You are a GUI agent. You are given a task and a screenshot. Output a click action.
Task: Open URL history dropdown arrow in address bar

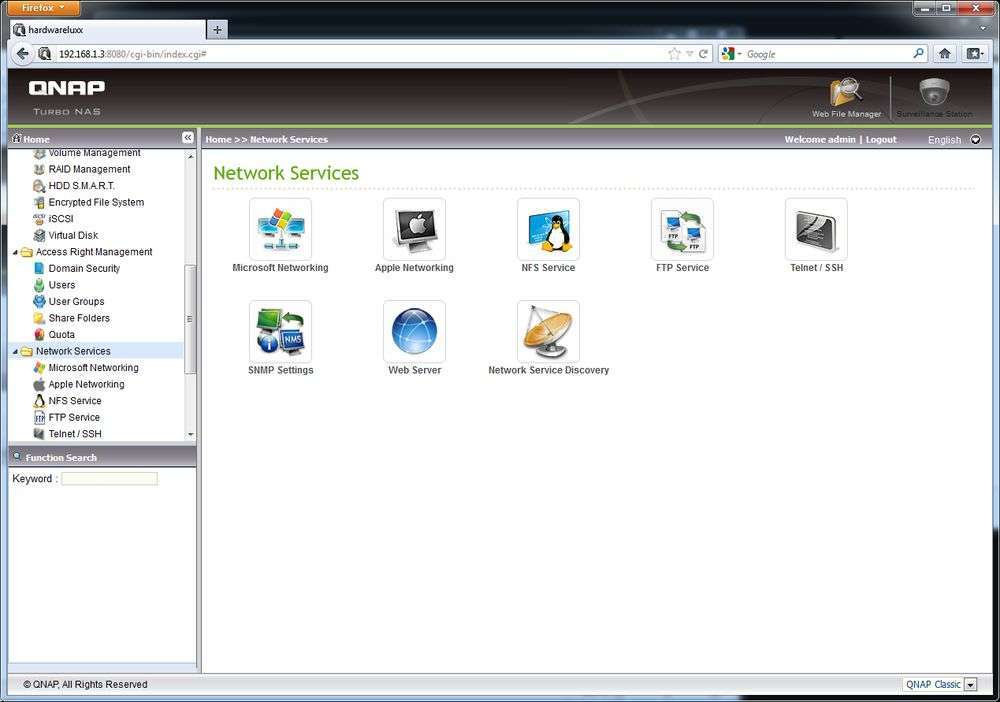pos(689,54)
